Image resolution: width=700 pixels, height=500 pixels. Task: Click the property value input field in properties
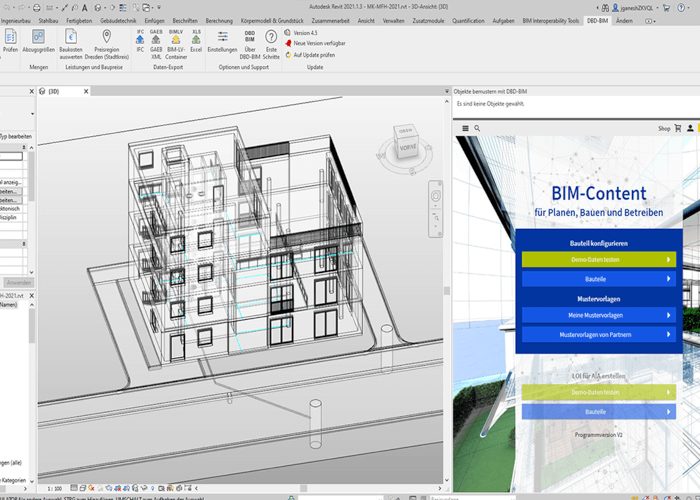(x=11, y=156)
